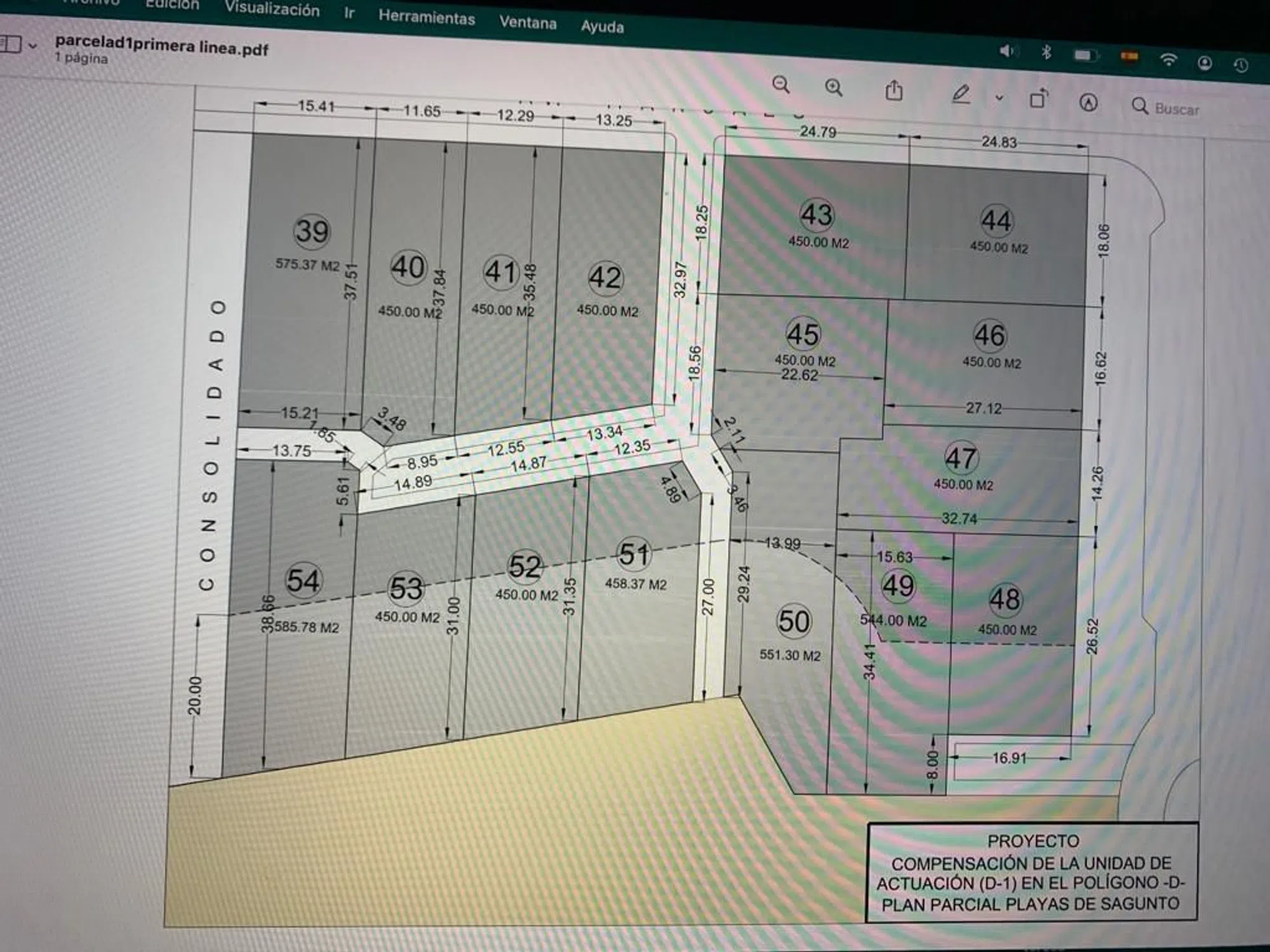Click the zoom out magnifier icon
The image size is (1270, 952).
tap(780, 85)
